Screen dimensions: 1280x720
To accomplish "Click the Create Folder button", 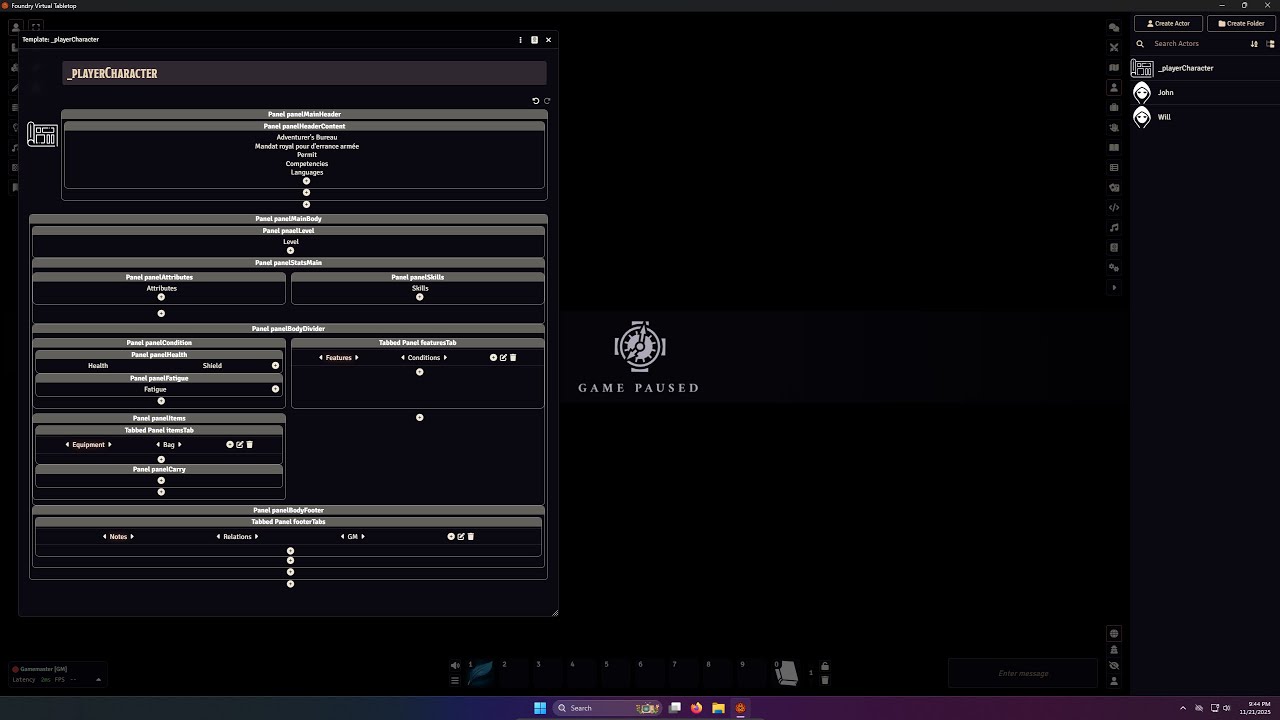I will point(1241,23).
